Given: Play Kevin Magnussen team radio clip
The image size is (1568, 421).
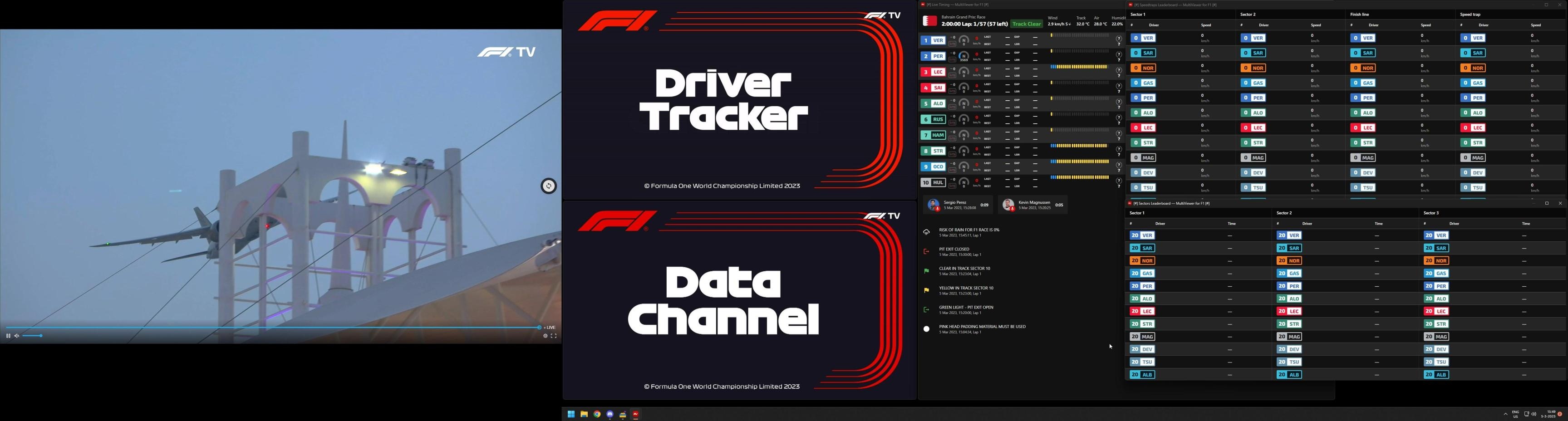Looking at the screenshot, I should pyautogui.click(x=1008, y=205).
